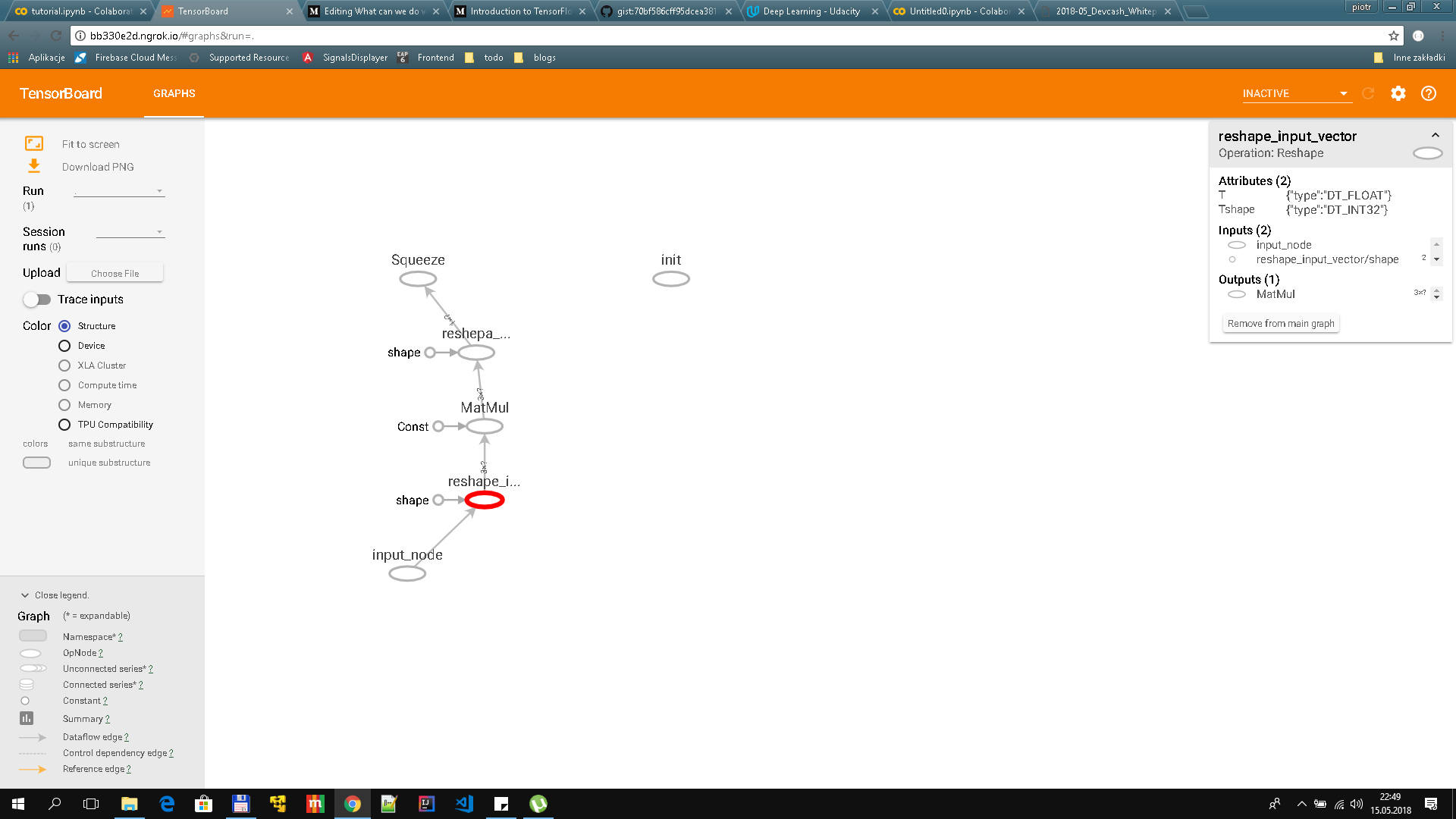
Task: Select the Compute time coloring option
Action: point(64,384)
